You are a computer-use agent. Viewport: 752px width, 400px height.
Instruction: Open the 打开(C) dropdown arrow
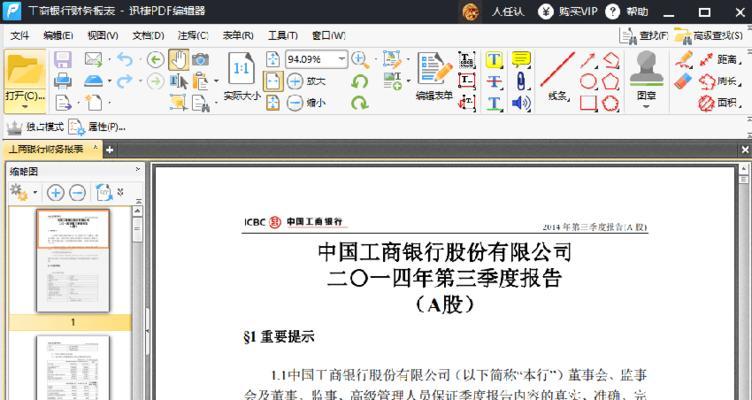coord(24,107)
